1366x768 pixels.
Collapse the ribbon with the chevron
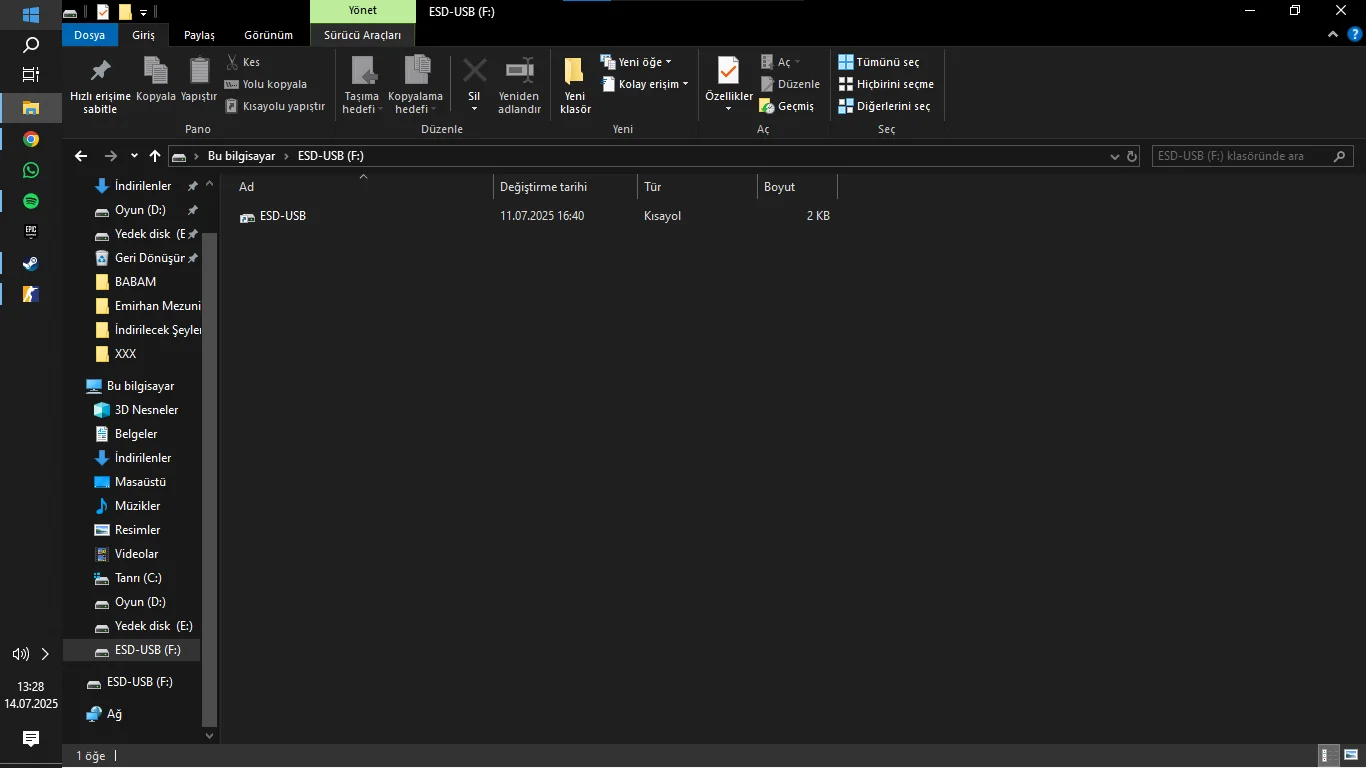point(1333,34)
